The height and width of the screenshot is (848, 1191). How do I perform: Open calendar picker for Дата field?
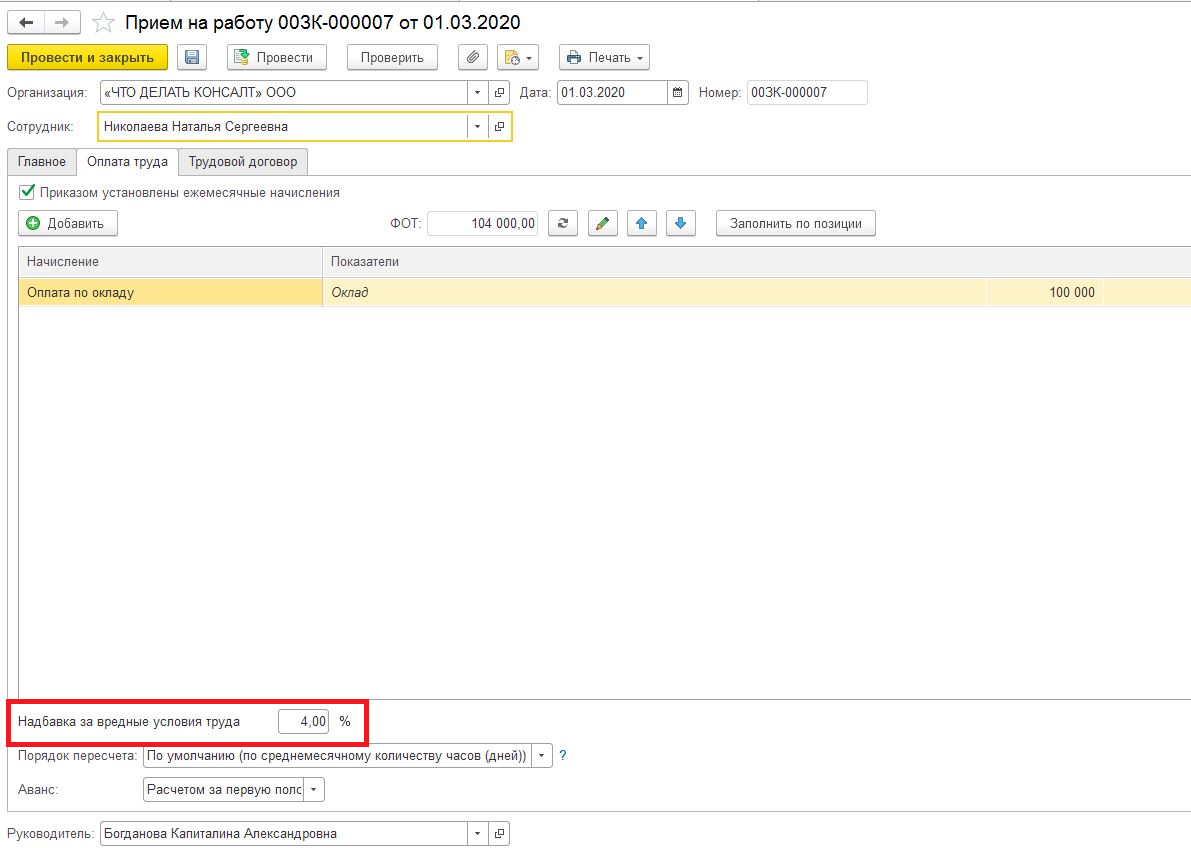point(679,93)
